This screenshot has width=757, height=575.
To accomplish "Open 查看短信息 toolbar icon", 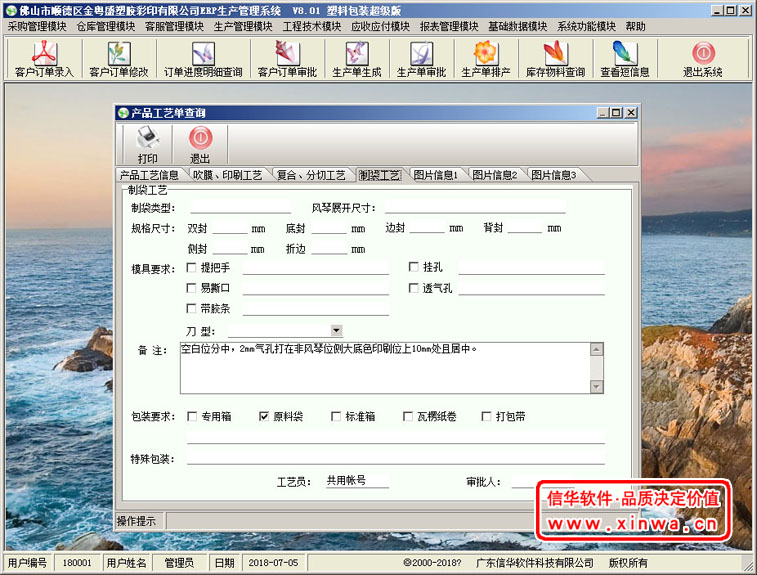I will (624, 58).
